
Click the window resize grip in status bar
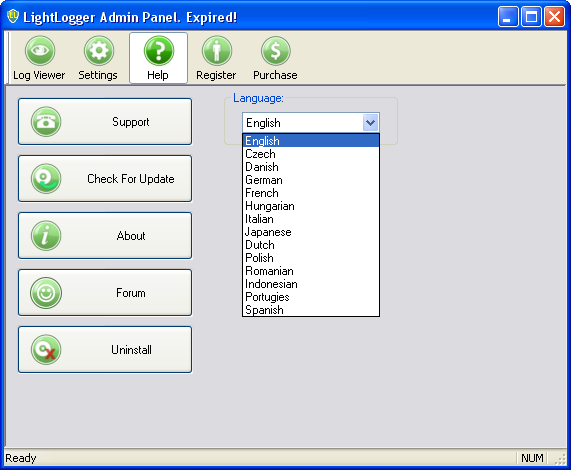[560, 459]
